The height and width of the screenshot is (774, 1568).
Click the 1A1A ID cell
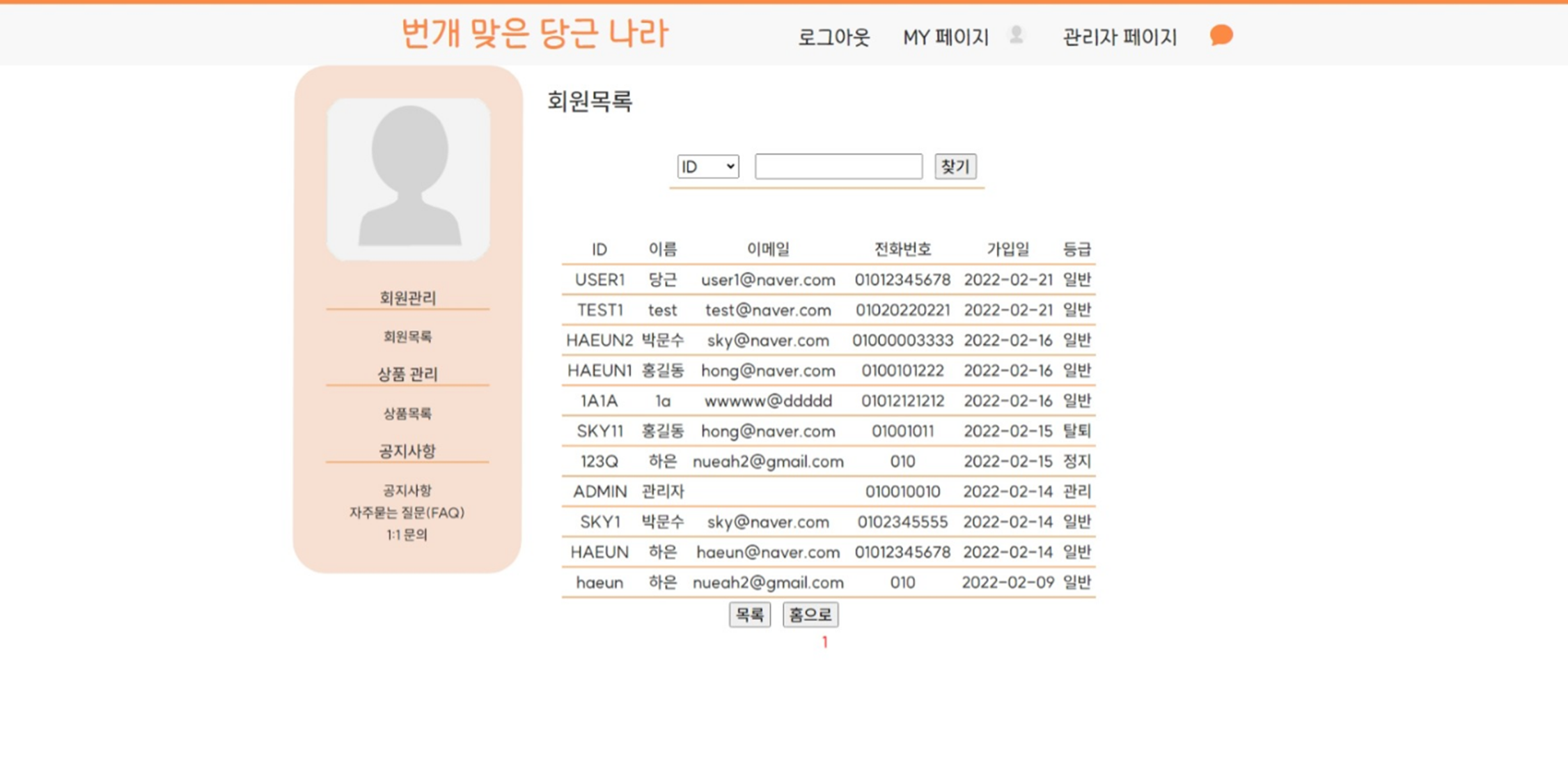click(599, 401)
